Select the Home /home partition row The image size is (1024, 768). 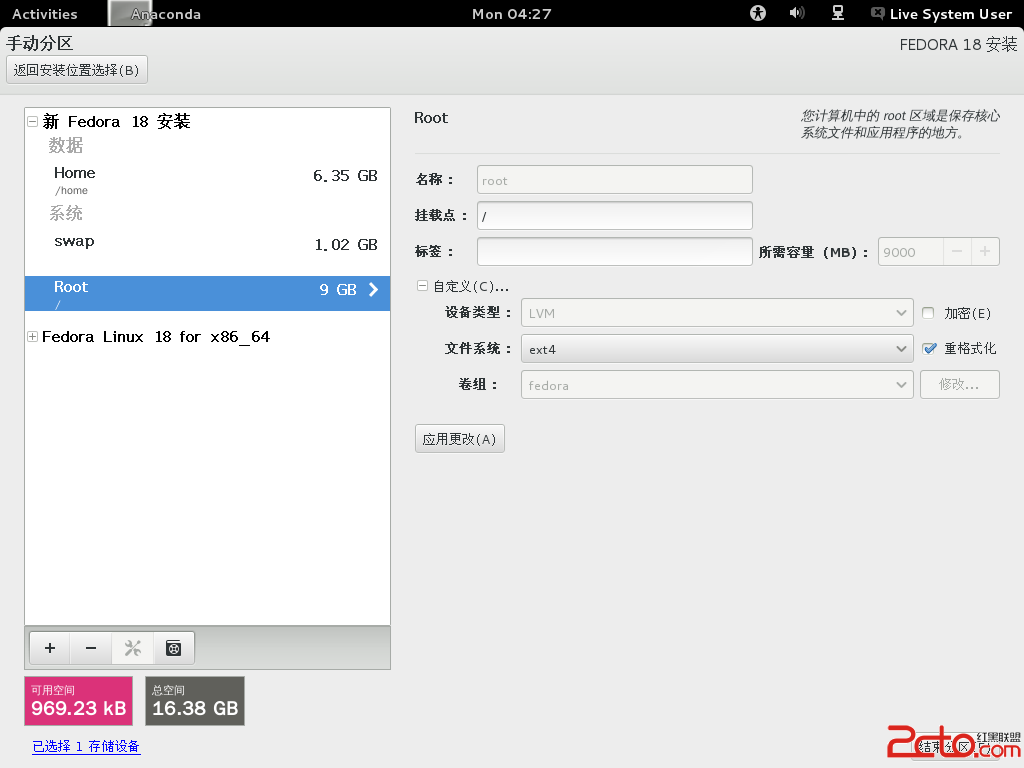tap(208, 180)
